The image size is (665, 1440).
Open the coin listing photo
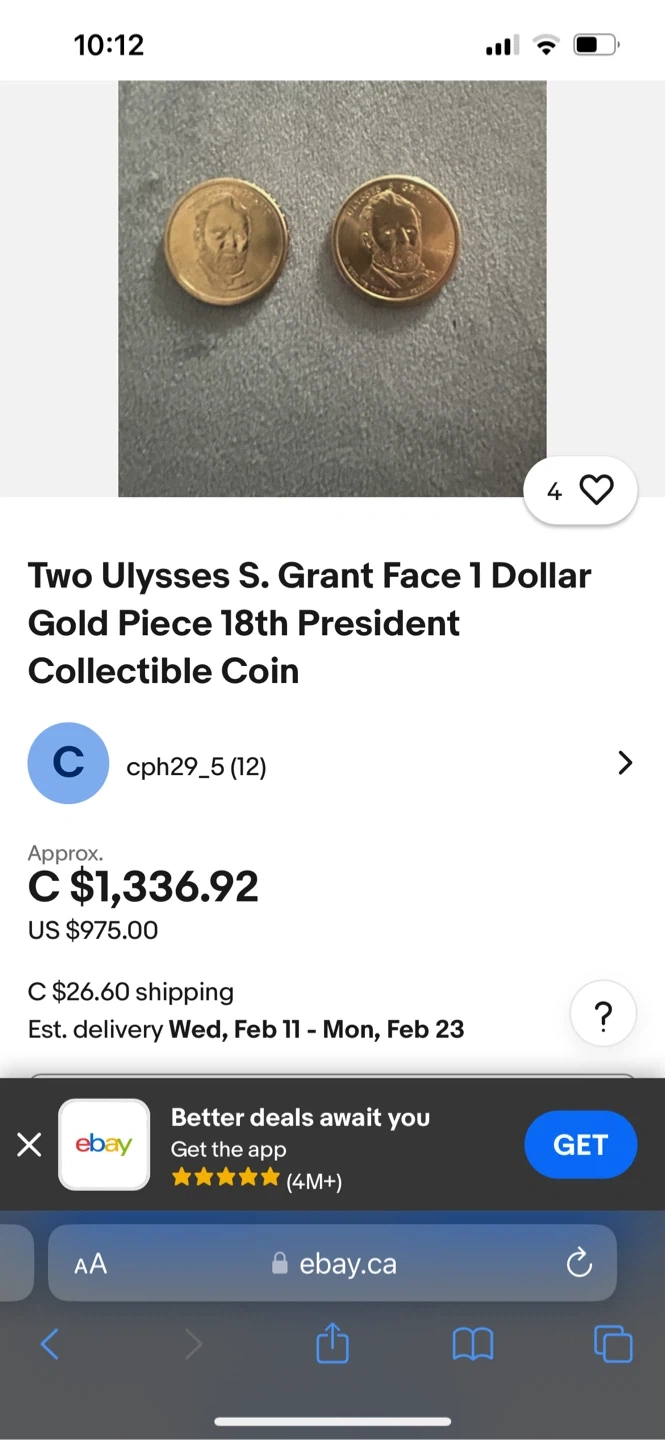point(332,288)
